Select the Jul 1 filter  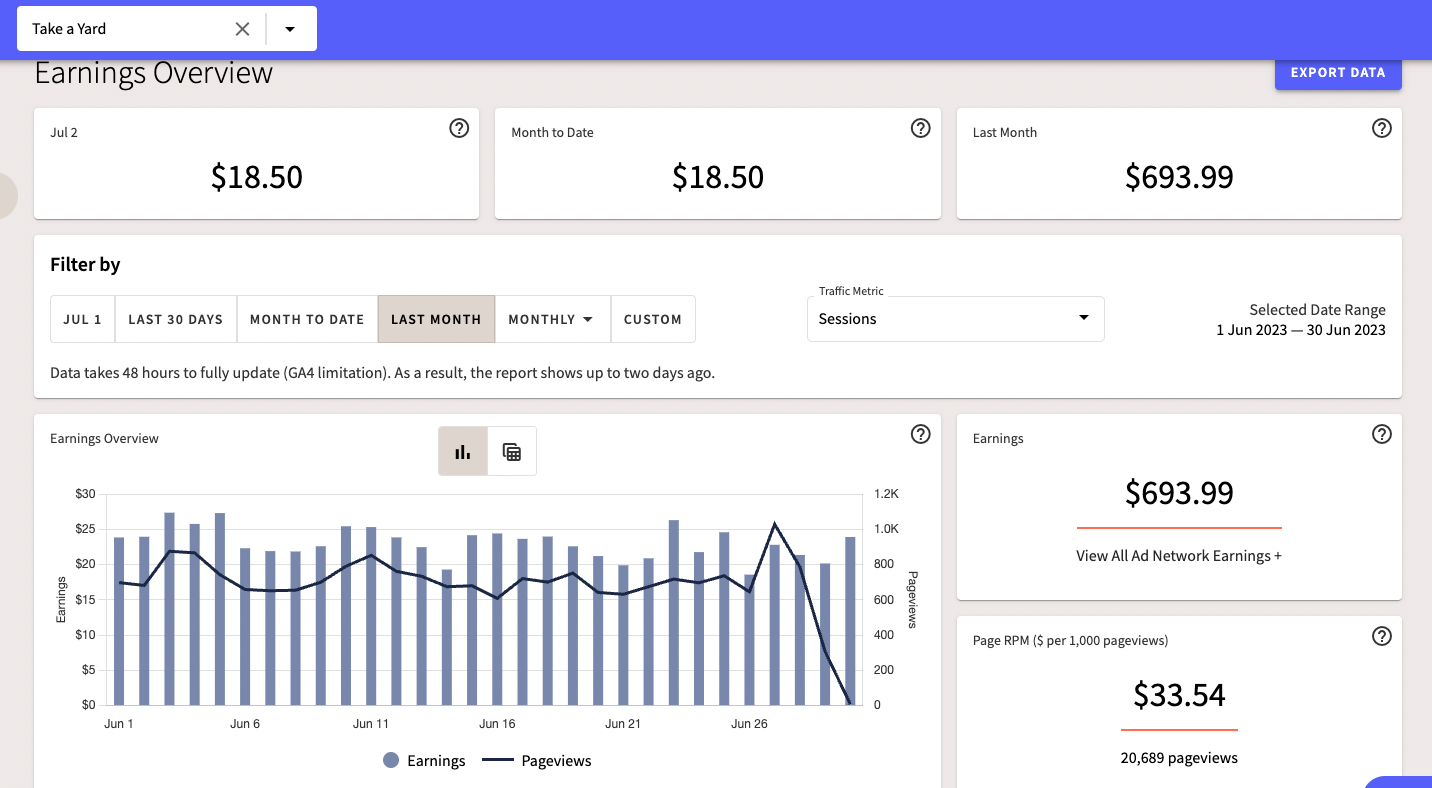pyautogui.click(x=83, y=319)
